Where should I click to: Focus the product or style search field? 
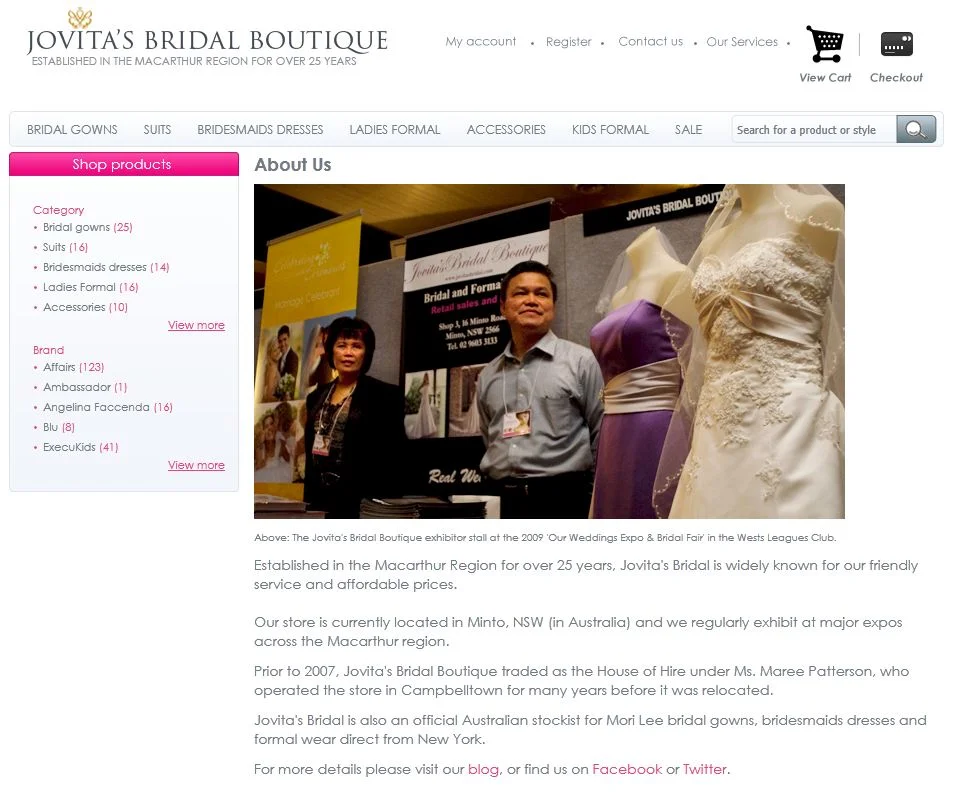(814, 130)
